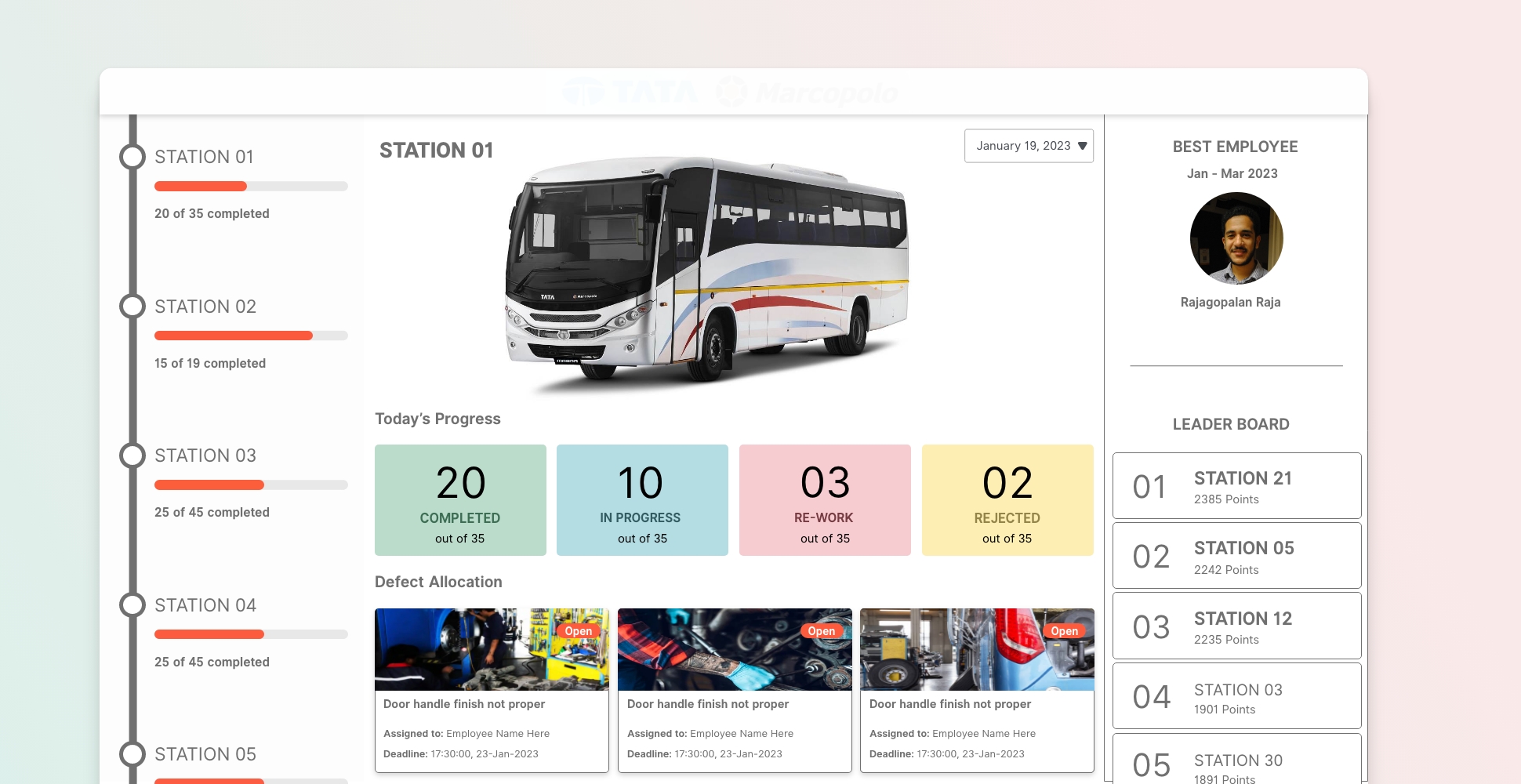Open leaderboard row 03 Station 12
The width and height of the screenshot is (1521, 784).
point(1237,626)
